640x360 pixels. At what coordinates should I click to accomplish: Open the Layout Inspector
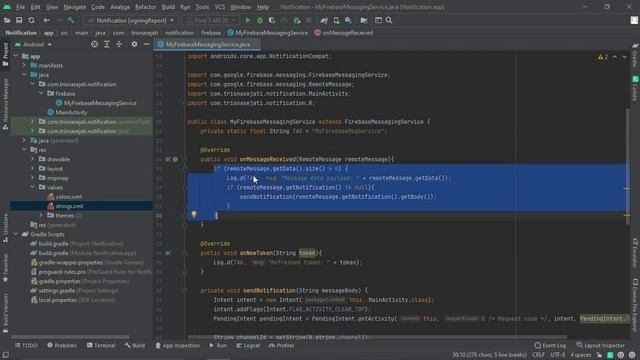(600, 345)
